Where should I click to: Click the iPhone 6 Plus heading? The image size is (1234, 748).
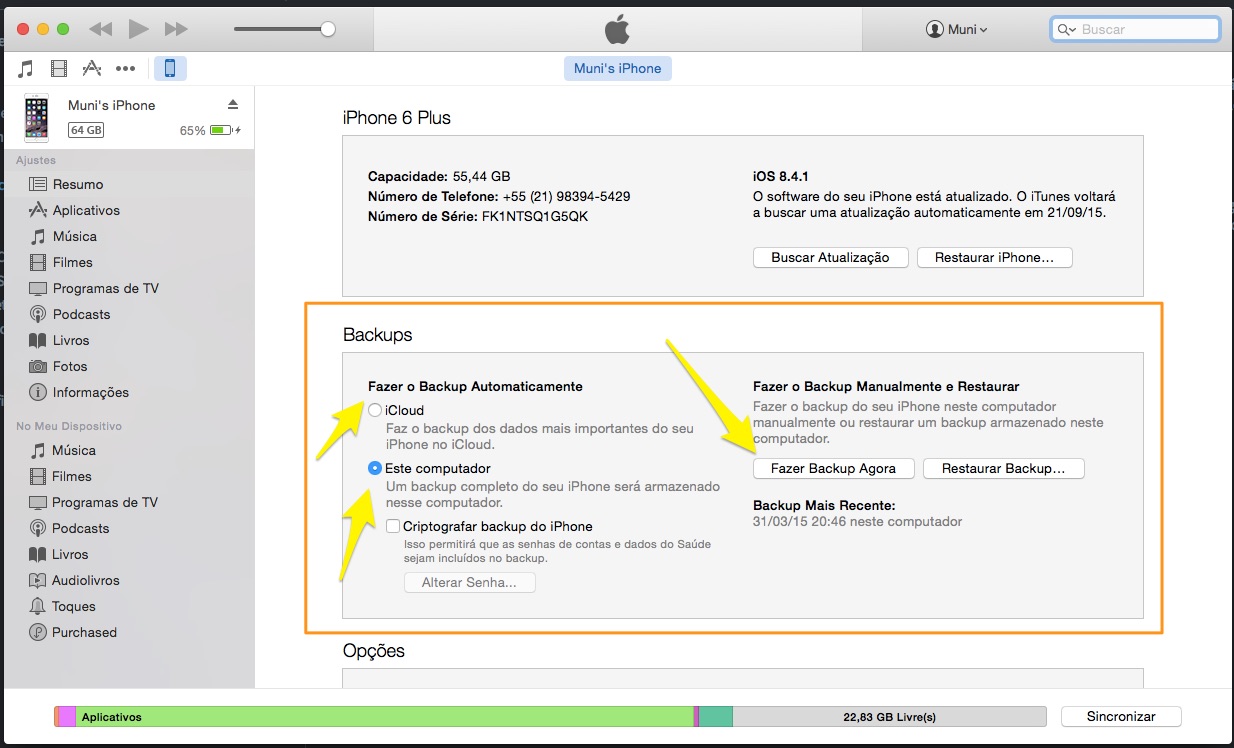397,117
